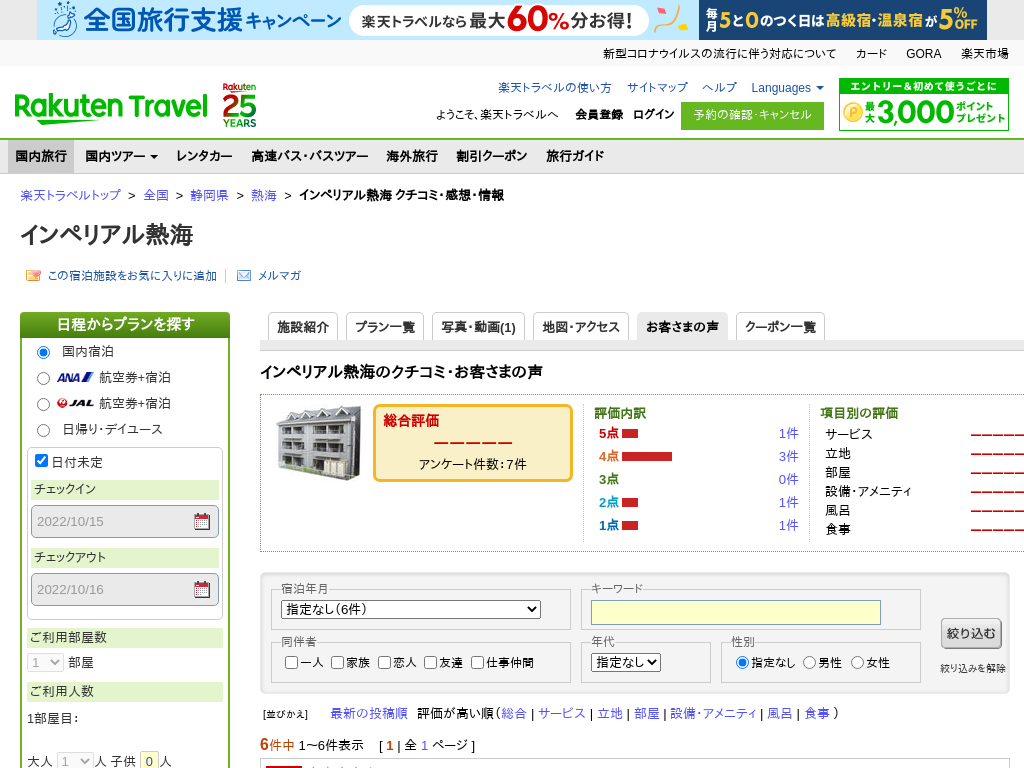The width and height of the screenshot is (1024, 768).
Task: Open the 大人 adult count dropdown
Action: click(74, 761)
